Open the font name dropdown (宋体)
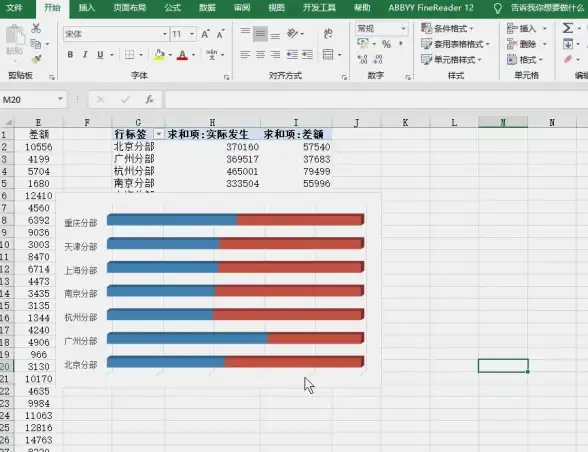This screenshot has height=452, width=588. tap(165, 34)
